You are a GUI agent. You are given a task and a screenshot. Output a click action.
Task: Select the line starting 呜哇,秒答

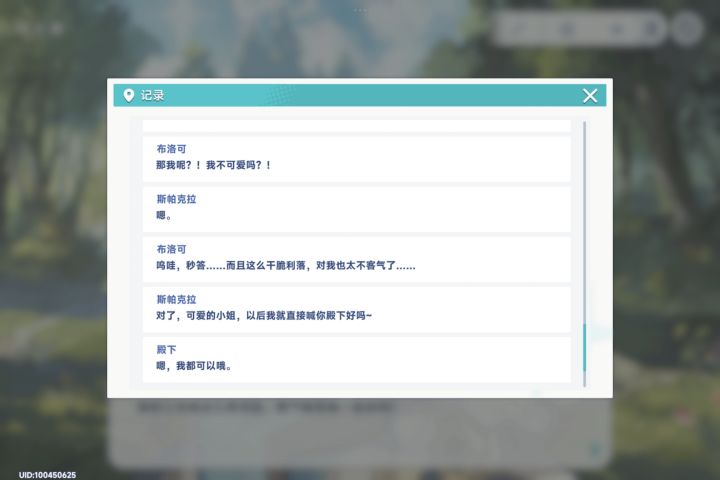pos(286,265)
